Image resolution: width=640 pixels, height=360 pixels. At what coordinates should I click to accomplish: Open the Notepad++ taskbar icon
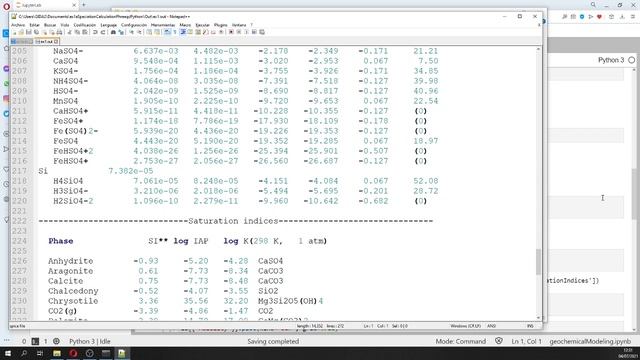pyautogui.click(x=122, y=353)
